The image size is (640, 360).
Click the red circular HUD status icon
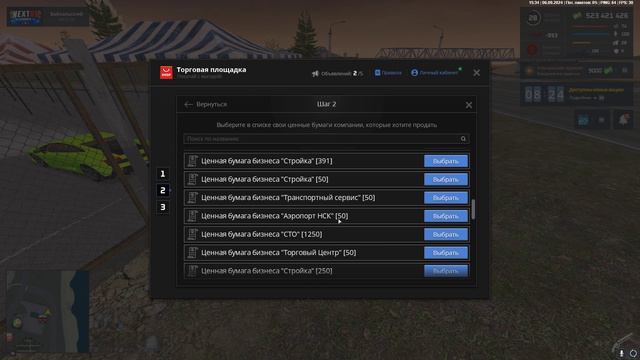(532, 50)
